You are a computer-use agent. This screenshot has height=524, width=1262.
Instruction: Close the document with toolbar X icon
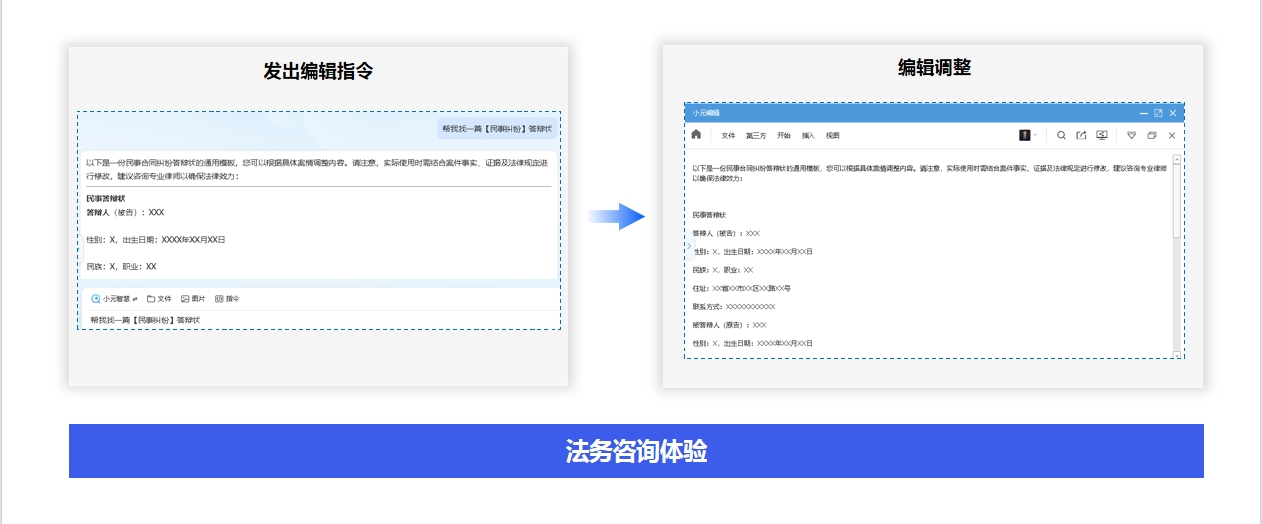1172,135
